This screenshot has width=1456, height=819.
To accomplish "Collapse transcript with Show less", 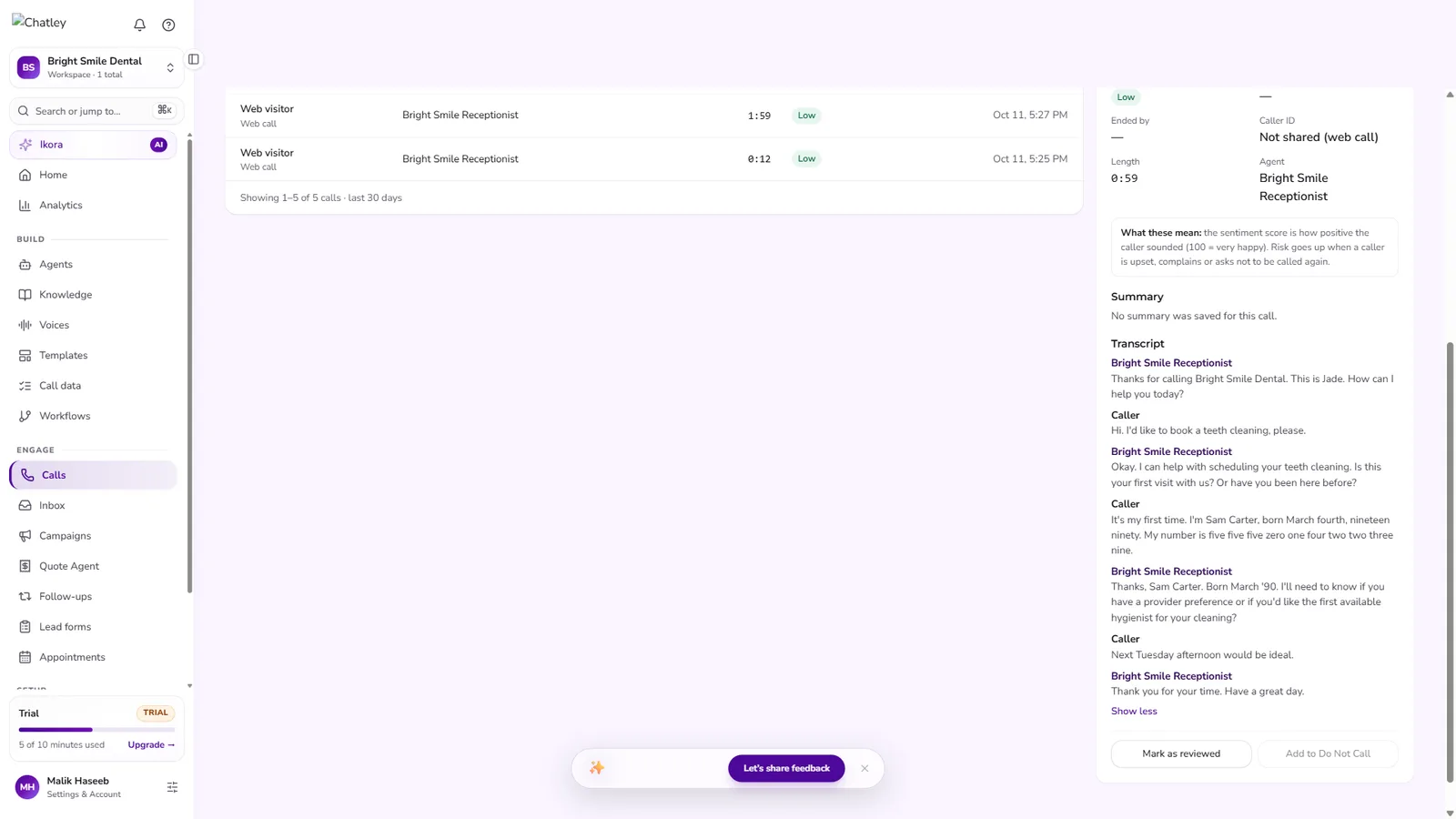I will (x=1134, y=712).
